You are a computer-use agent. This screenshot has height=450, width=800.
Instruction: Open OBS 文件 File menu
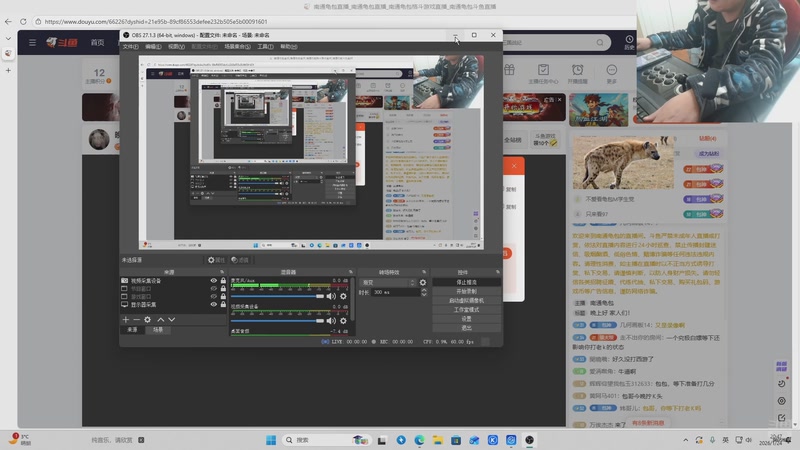(x=130, y=46)
